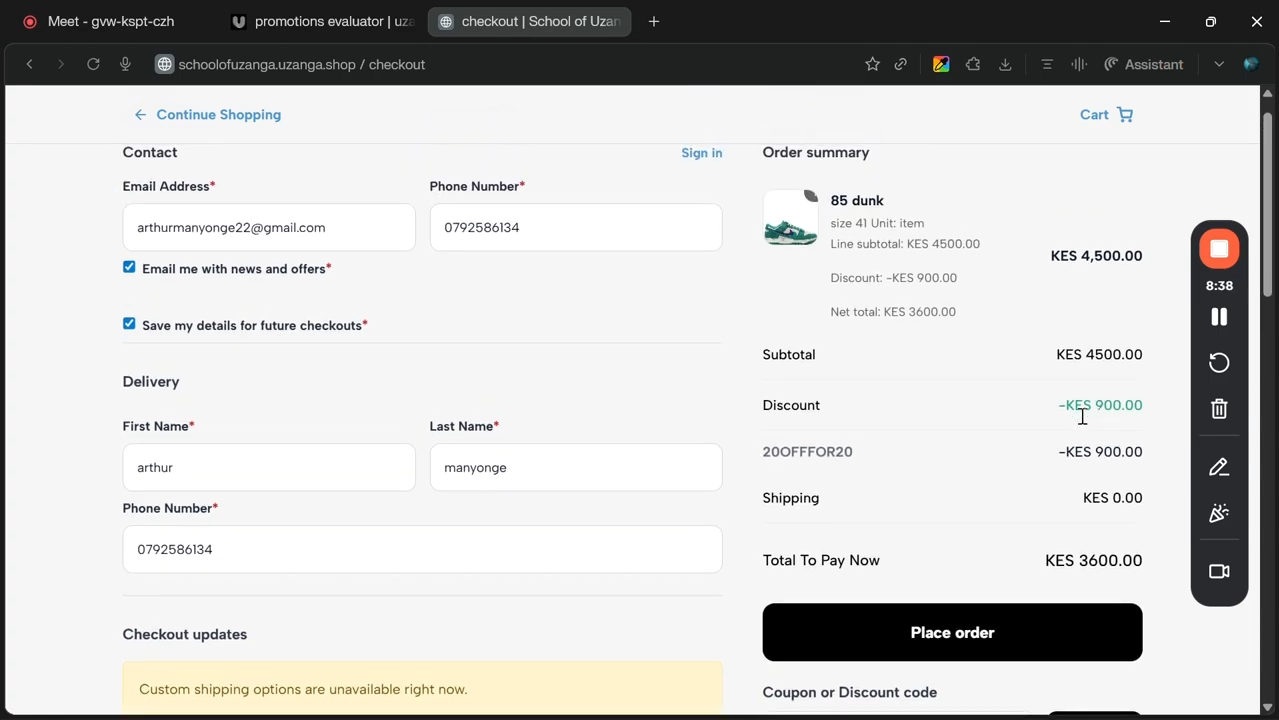Screen dimensions: 1279x720
Task: Click the Subtotal KES 4500.00 value
Action: point(1099,355)
